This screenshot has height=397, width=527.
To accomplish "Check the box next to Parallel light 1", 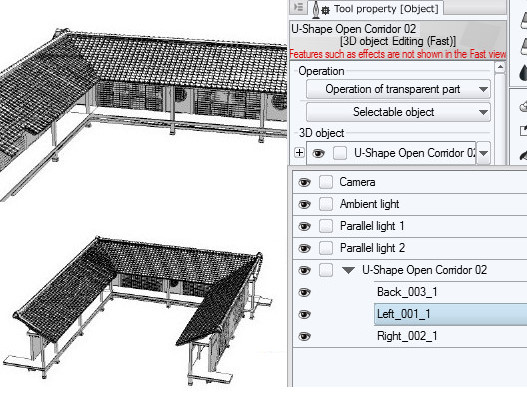I will pyautogui.click(x=326, y=226).
